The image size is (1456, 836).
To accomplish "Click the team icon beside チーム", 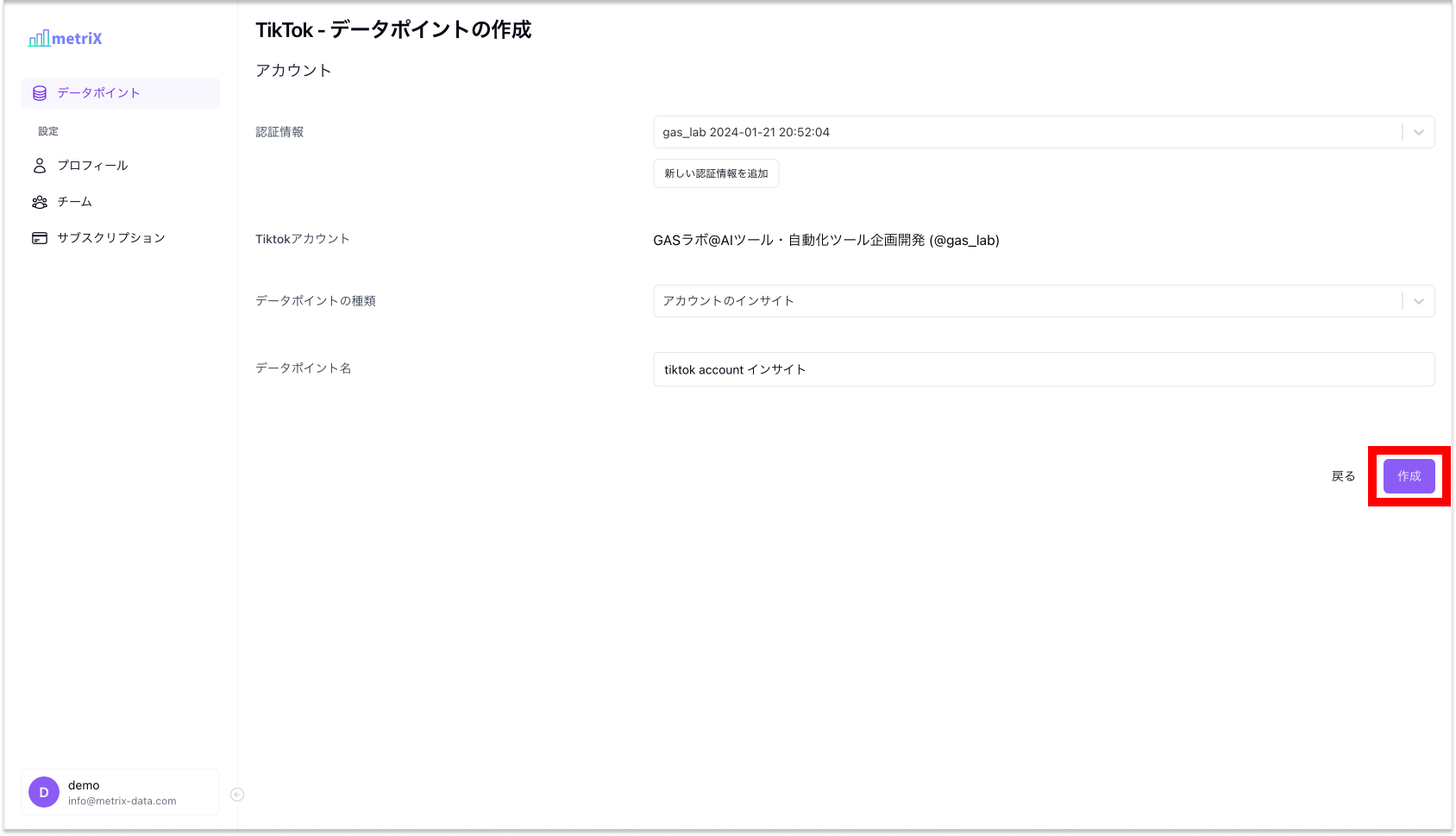I will [x=40, y=202].
